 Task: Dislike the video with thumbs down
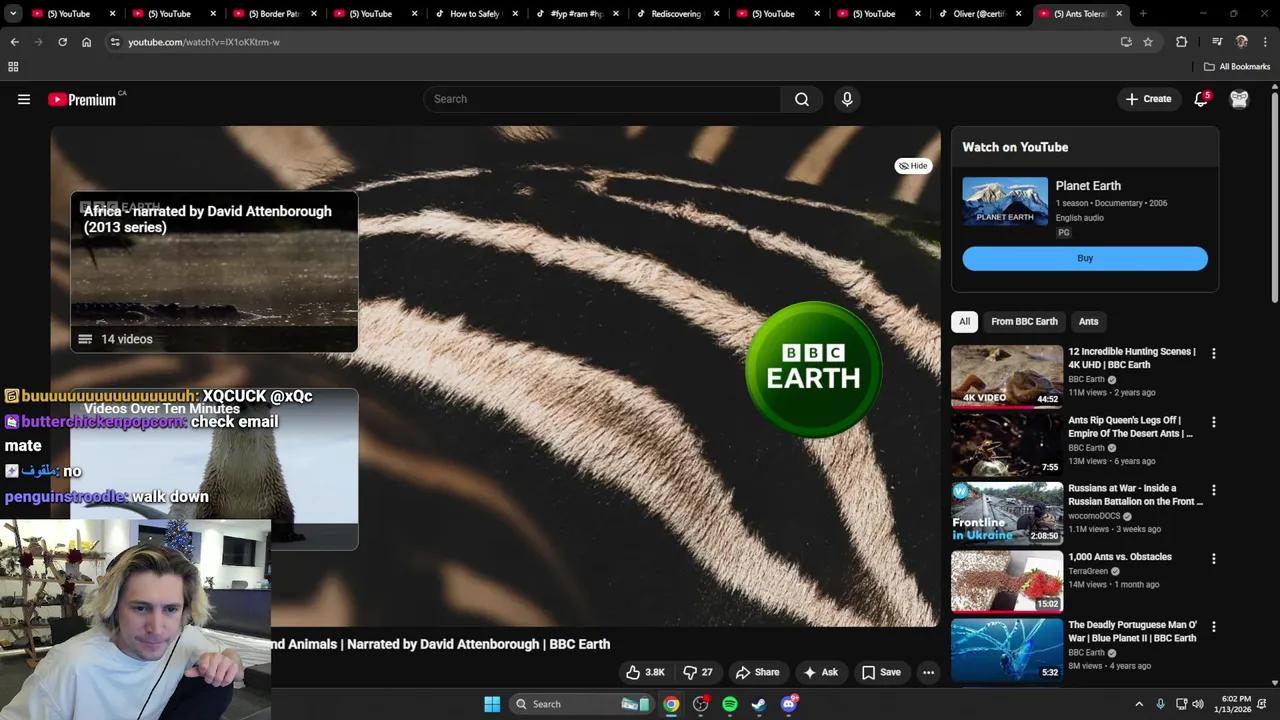pyautogui.click(x=697, y=672)
